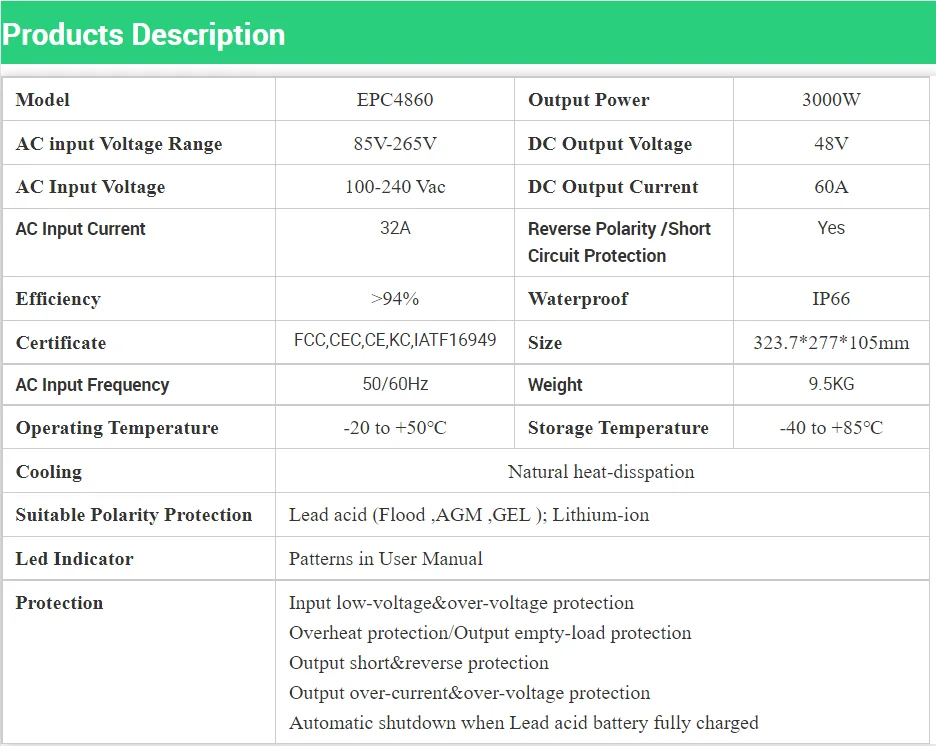Click the Patterns in User Manual text

tap(386, 559)
